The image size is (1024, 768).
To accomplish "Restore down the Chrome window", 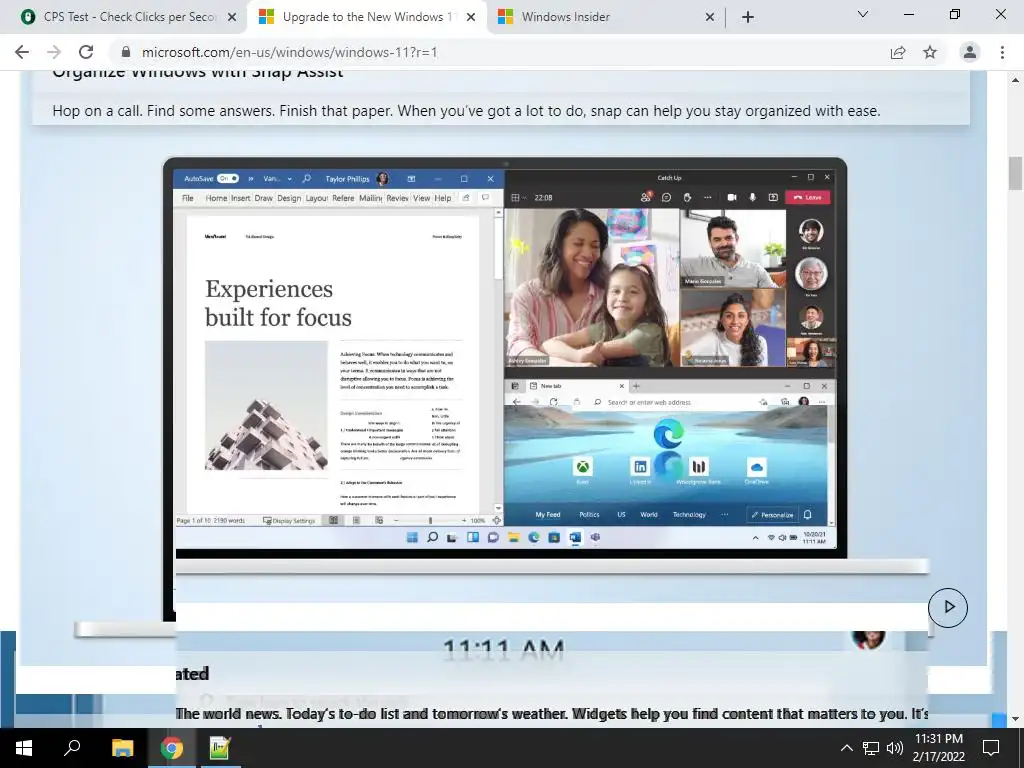I will (955, 14).
